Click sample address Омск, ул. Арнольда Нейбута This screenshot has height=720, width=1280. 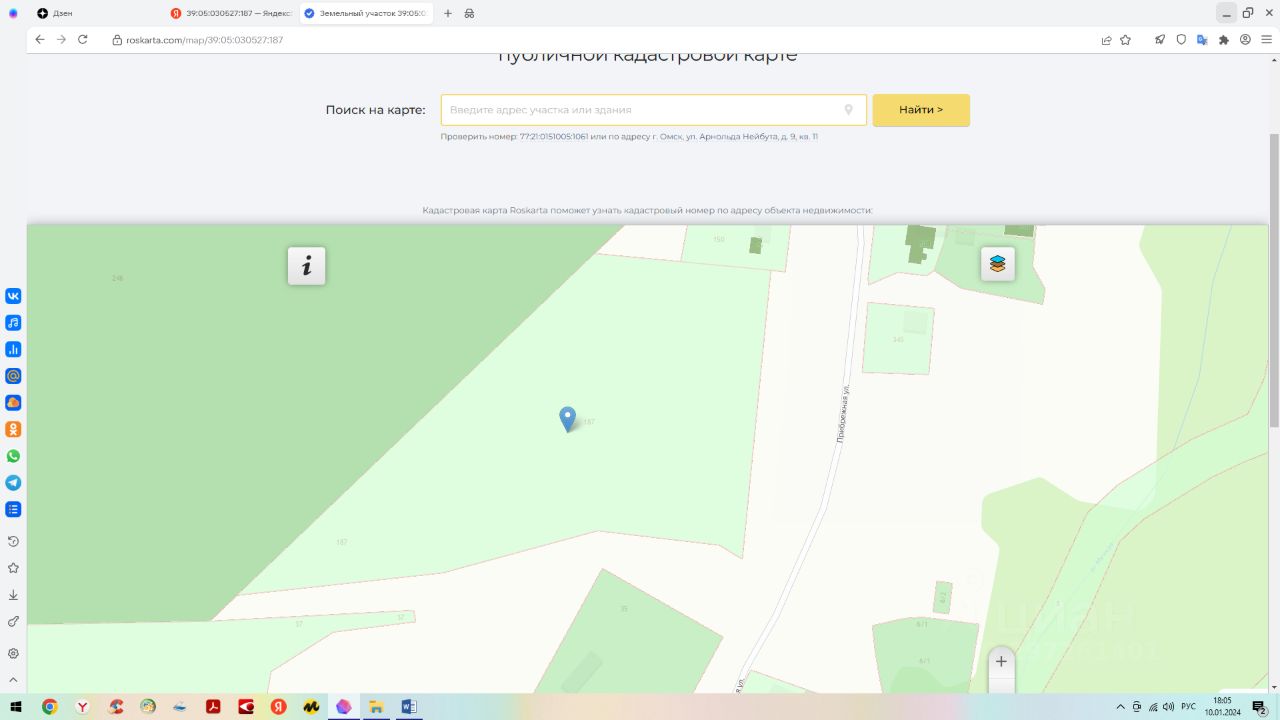(735, 137)
